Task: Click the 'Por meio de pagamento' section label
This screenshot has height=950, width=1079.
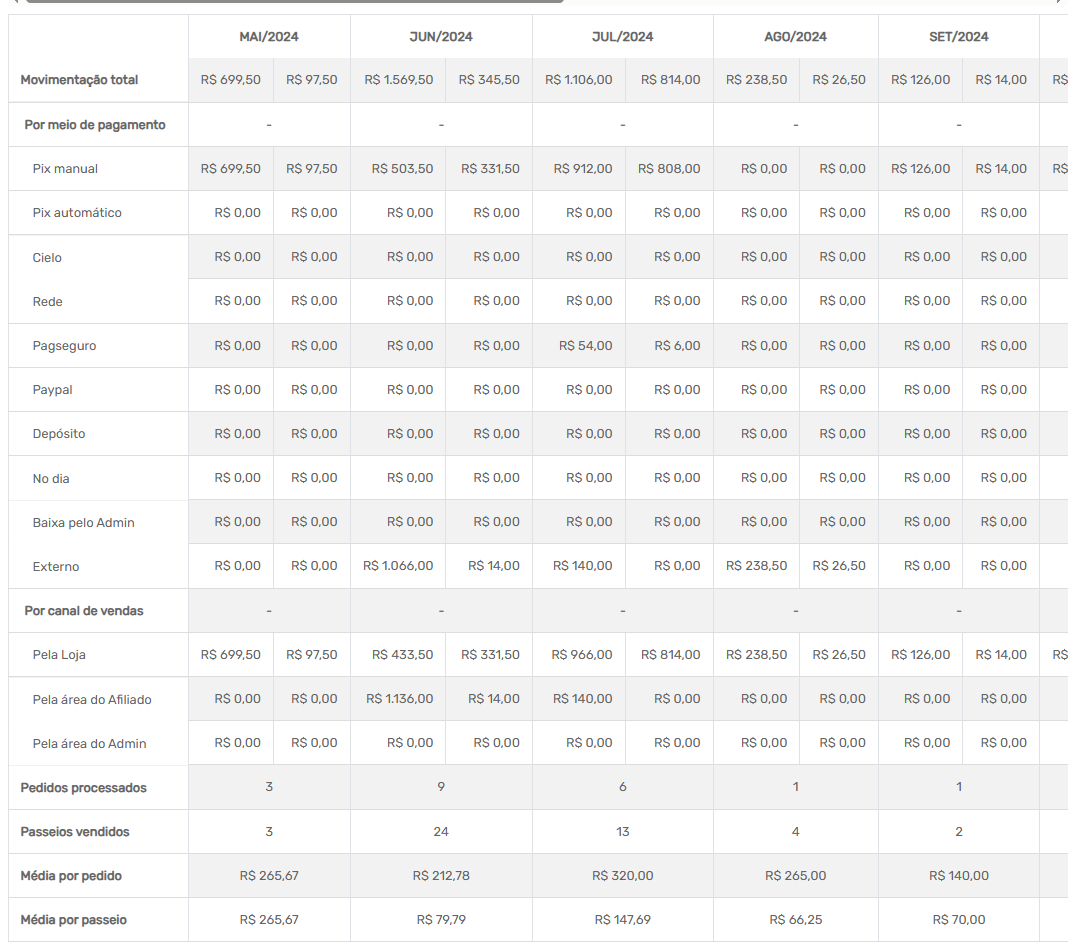Action: 95,125
